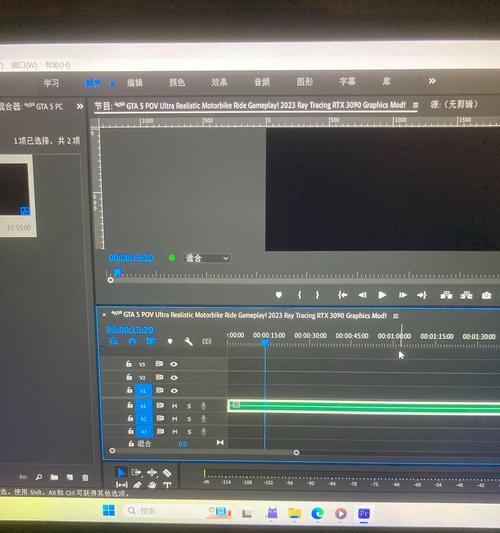The image size is (500, 533).
Task: Switch to the 效果 workspace
Action: [x=219, y=82]
